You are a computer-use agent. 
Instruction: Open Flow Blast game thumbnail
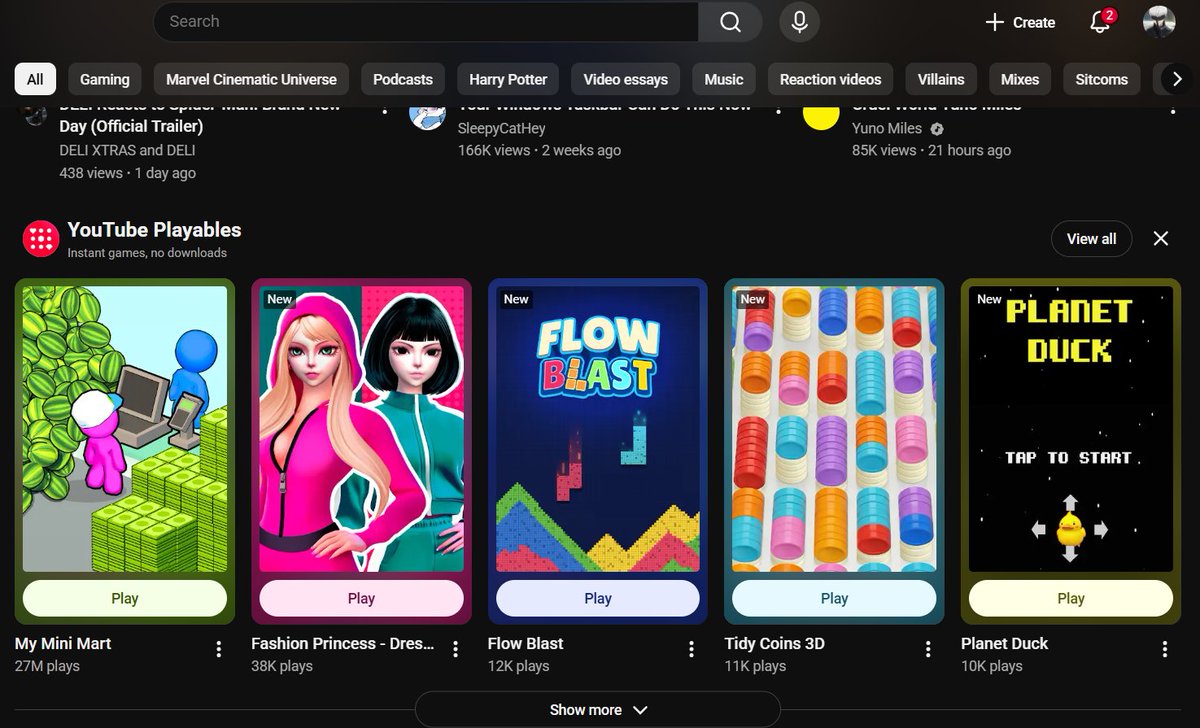pyautogui.click(x=598, y=429)
